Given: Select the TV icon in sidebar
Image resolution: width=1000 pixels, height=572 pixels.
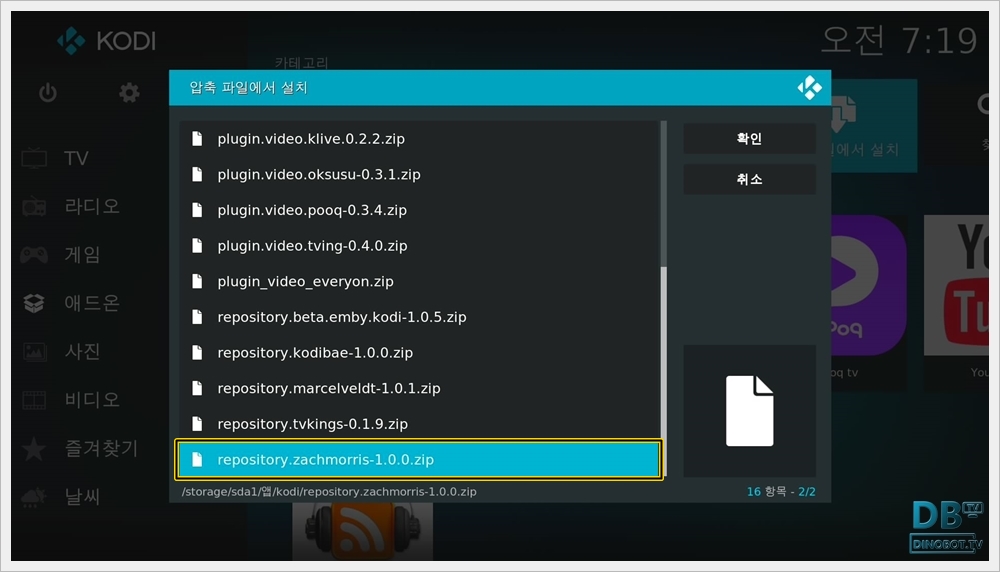Looking at the screenshot, I should (34, 158).
